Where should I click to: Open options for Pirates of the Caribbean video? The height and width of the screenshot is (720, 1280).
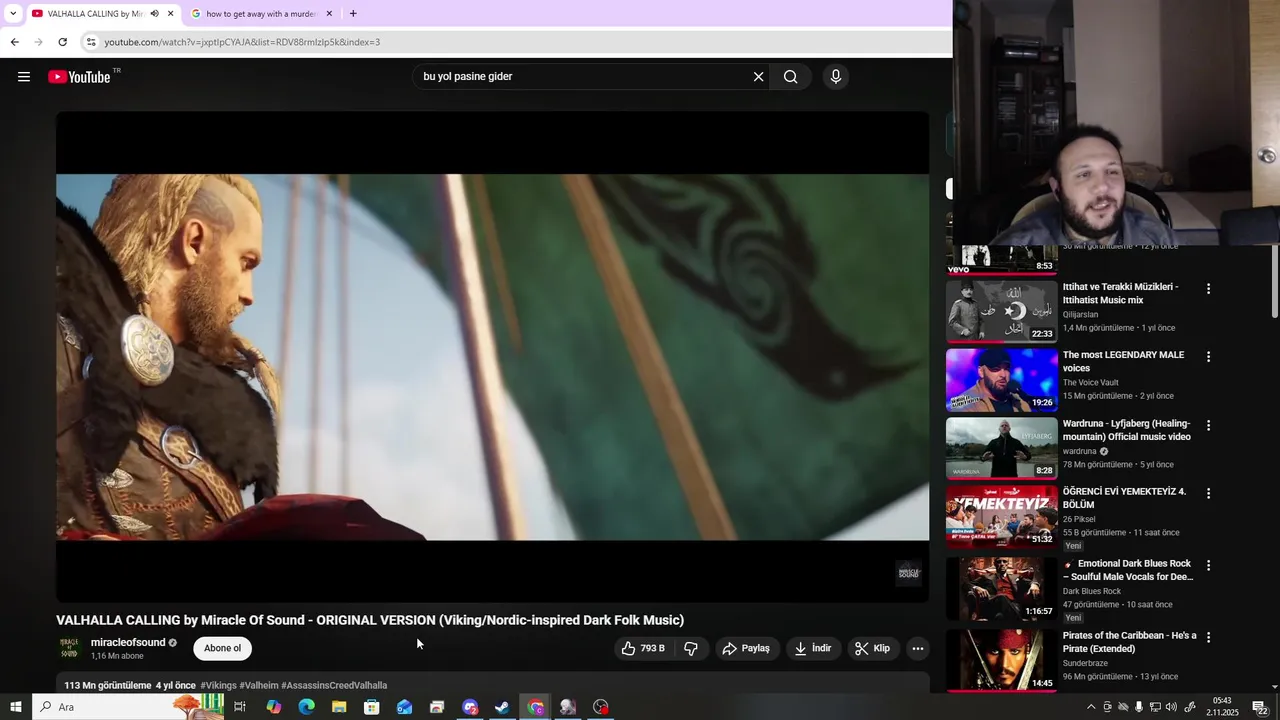[x=1208, y=637]
